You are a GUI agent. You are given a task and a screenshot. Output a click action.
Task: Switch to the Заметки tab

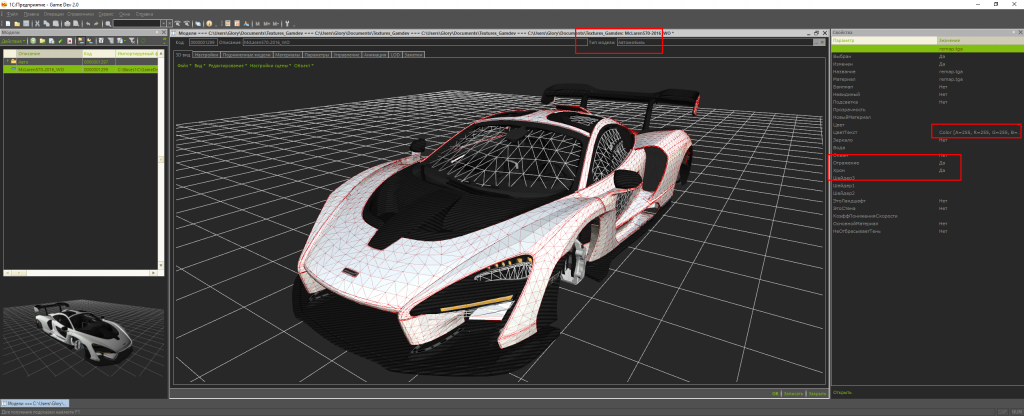(413, 55)
